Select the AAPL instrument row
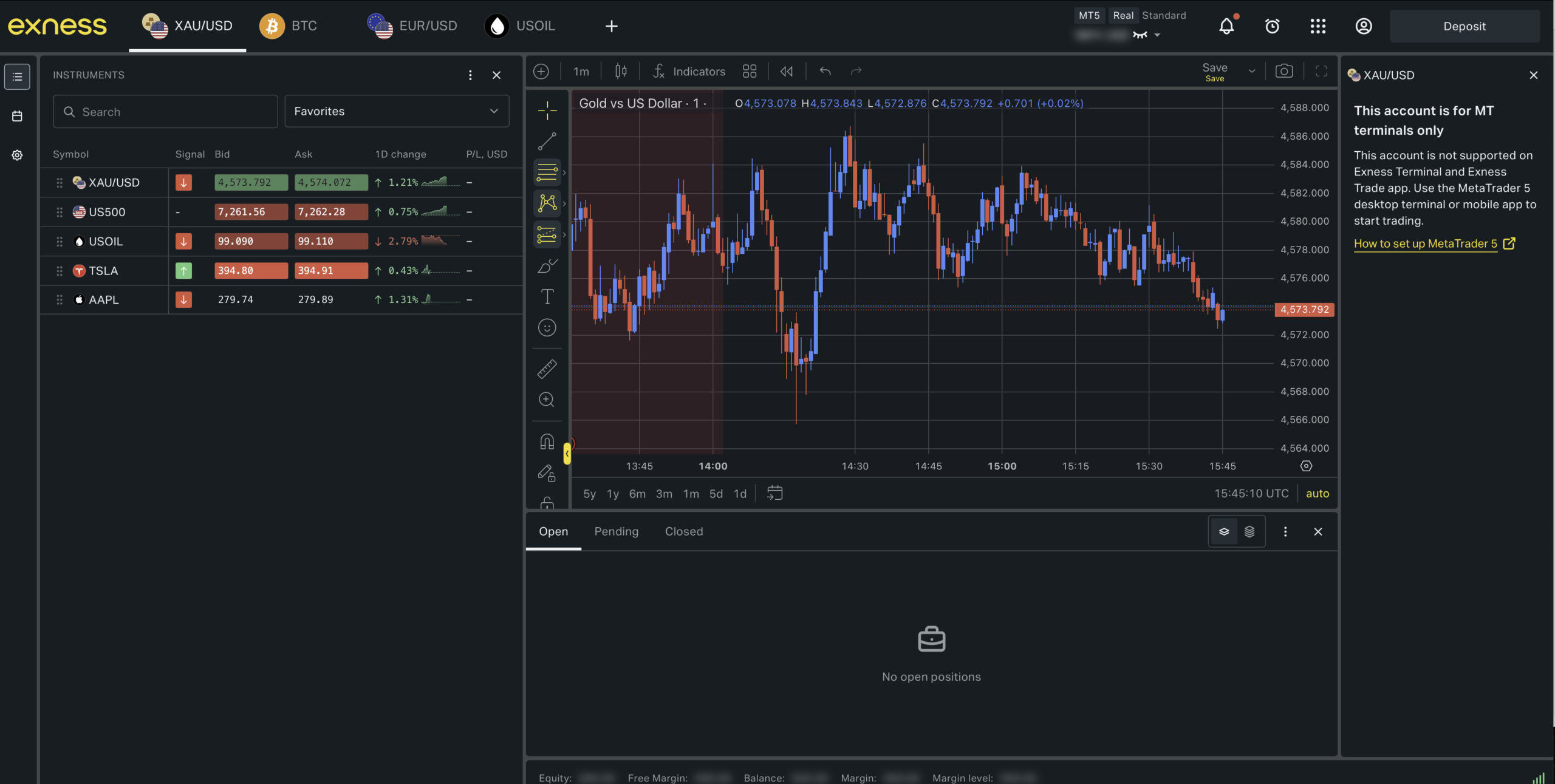Screen dimensions: 1555x784 281,299
